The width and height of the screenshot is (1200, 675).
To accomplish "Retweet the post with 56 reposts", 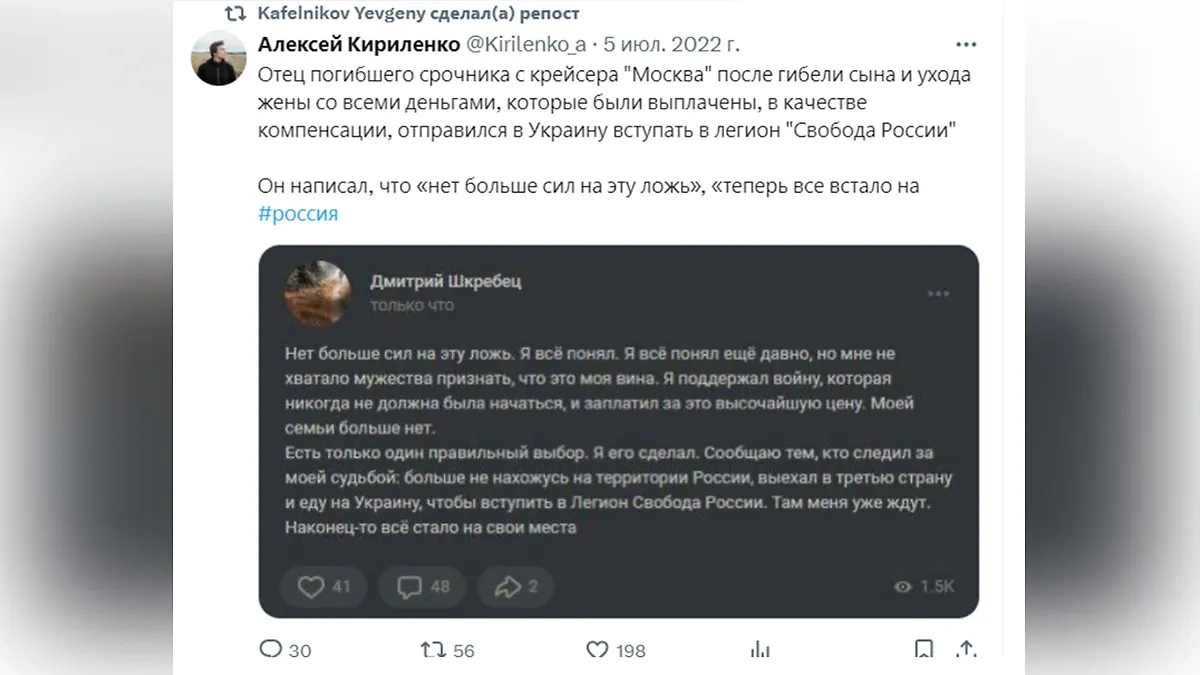I will [433, 650].
